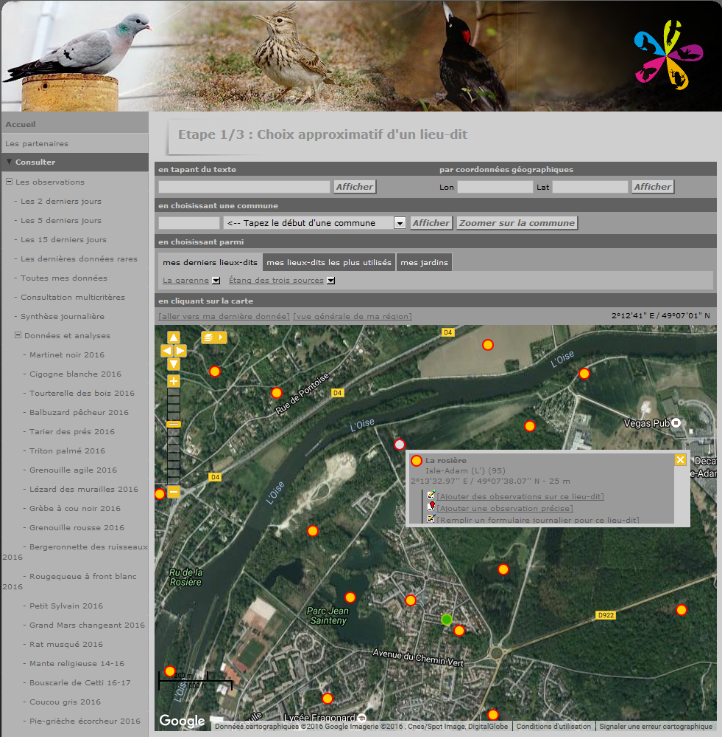Pan the map down with arrow
Screen dimensions: 722x737
point(173,364)
